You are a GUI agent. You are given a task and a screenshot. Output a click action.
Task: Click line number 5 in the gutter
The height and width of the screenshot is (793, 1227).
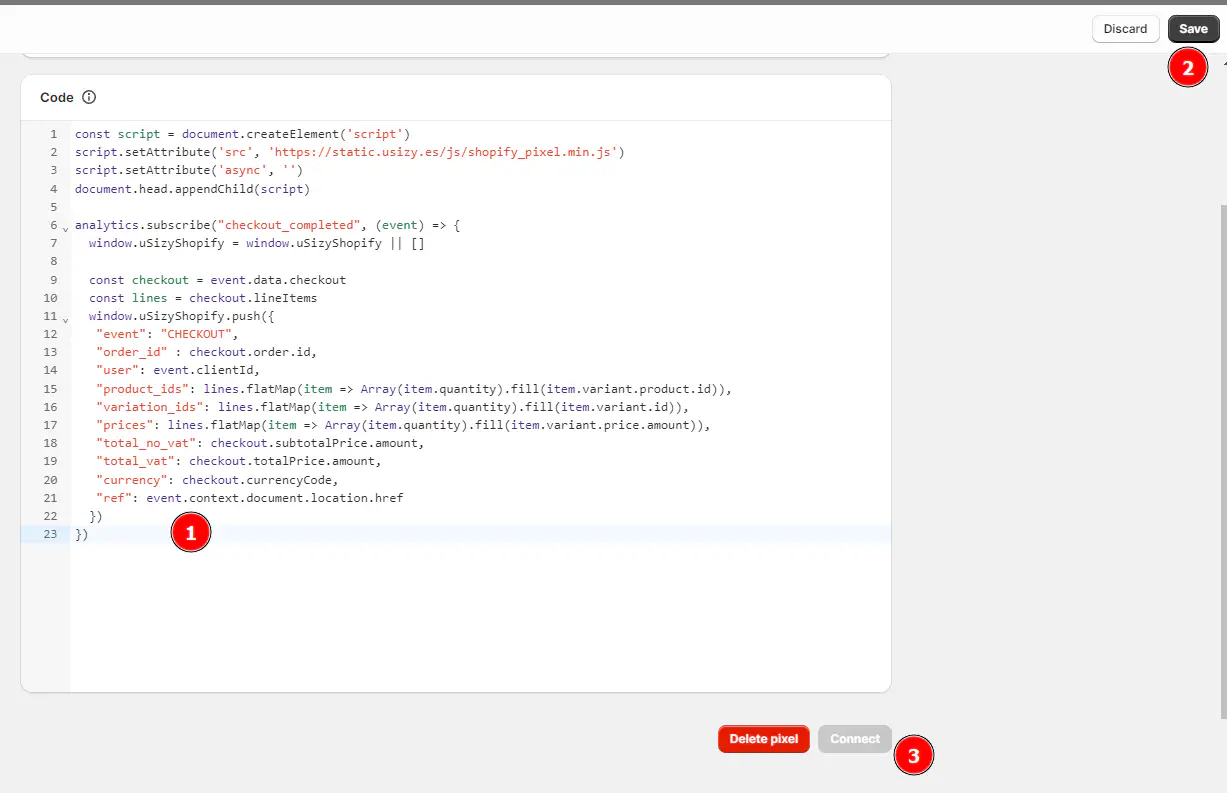click(53, 207)
